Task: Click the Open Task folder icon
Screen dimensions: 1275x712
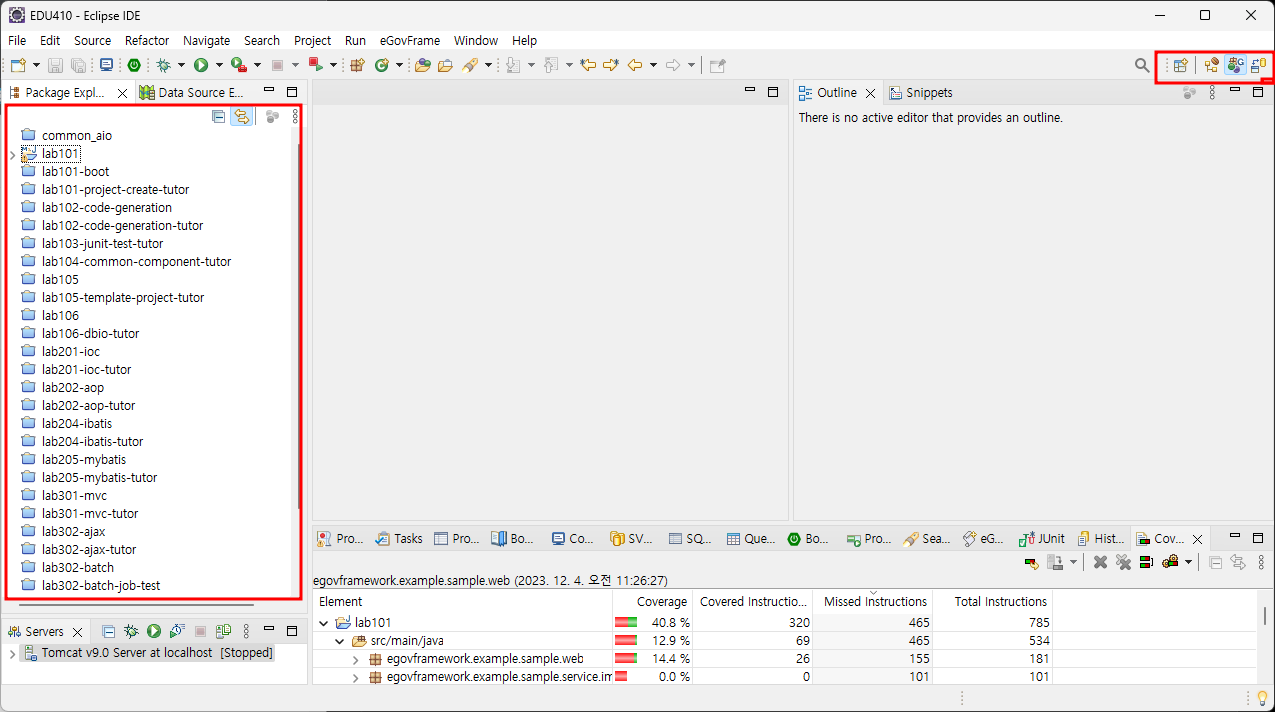Action: pos(445,65)
